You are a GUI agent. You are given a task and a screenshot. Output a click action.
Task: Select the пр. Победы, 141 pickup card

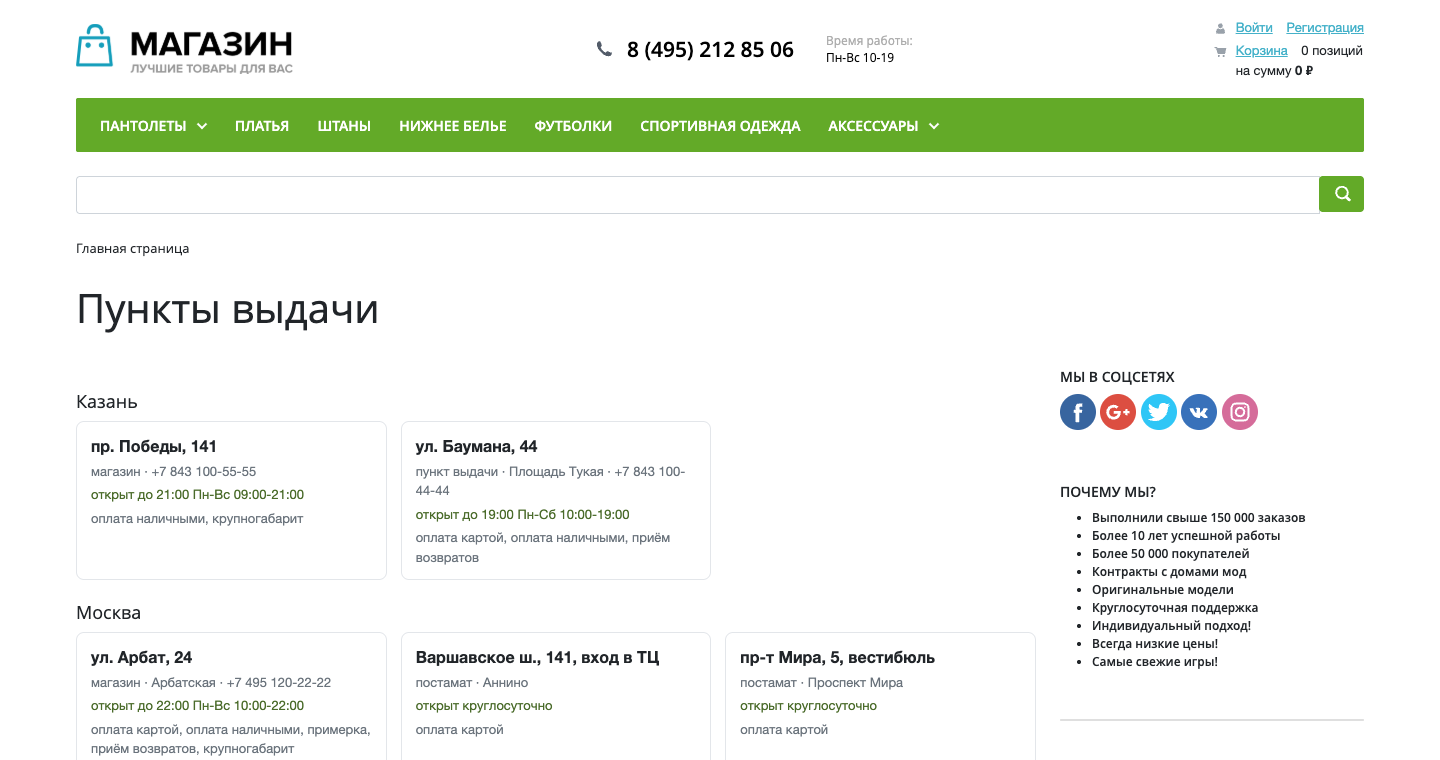(x=231, y=500)
